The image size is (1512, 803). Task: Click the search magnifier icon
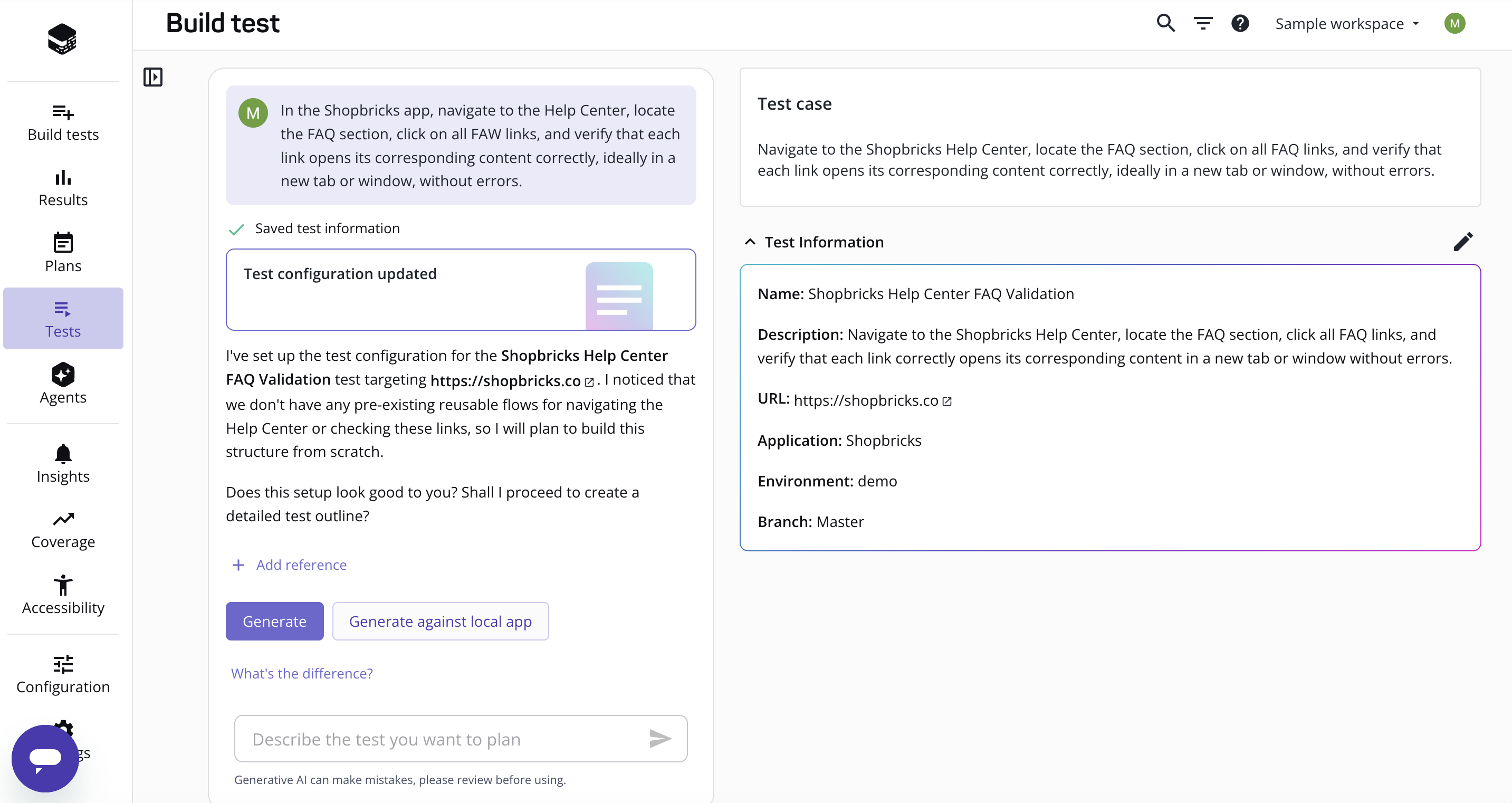(1166, 24)
